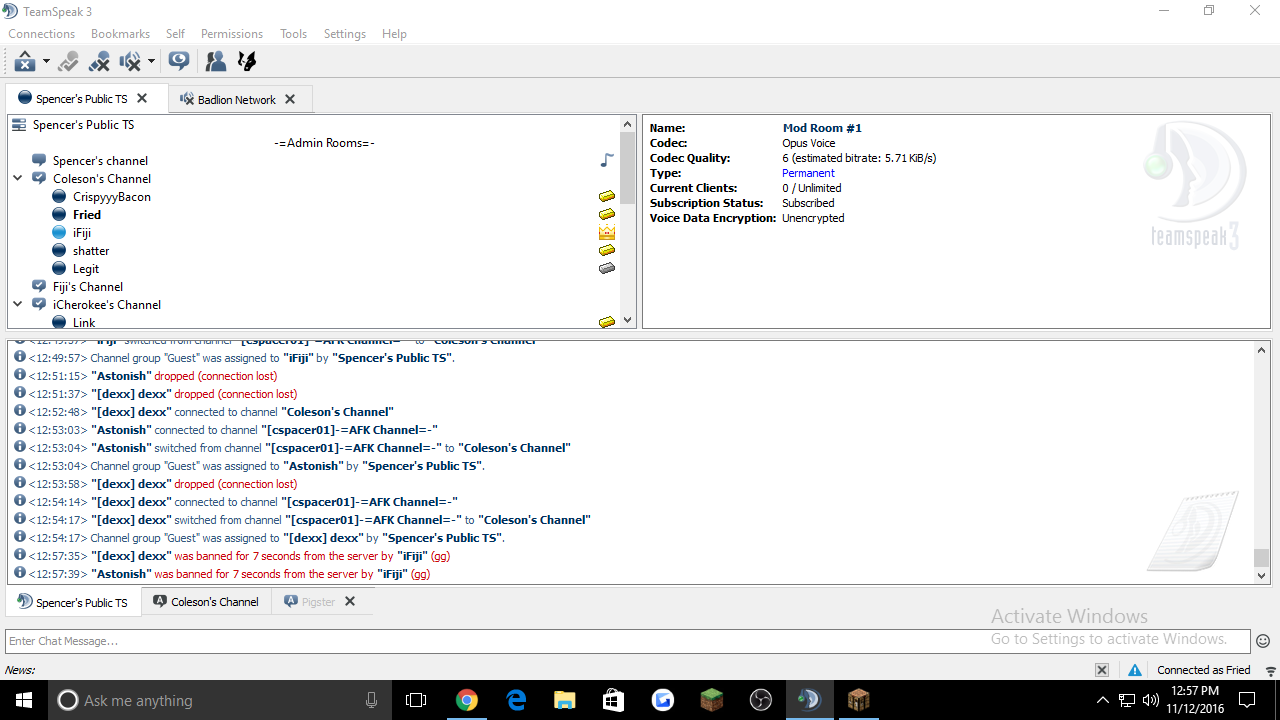This screenshot has width=1280, height=720.
Task: Click the gold bar icon beside shatter
Action: 607,251
